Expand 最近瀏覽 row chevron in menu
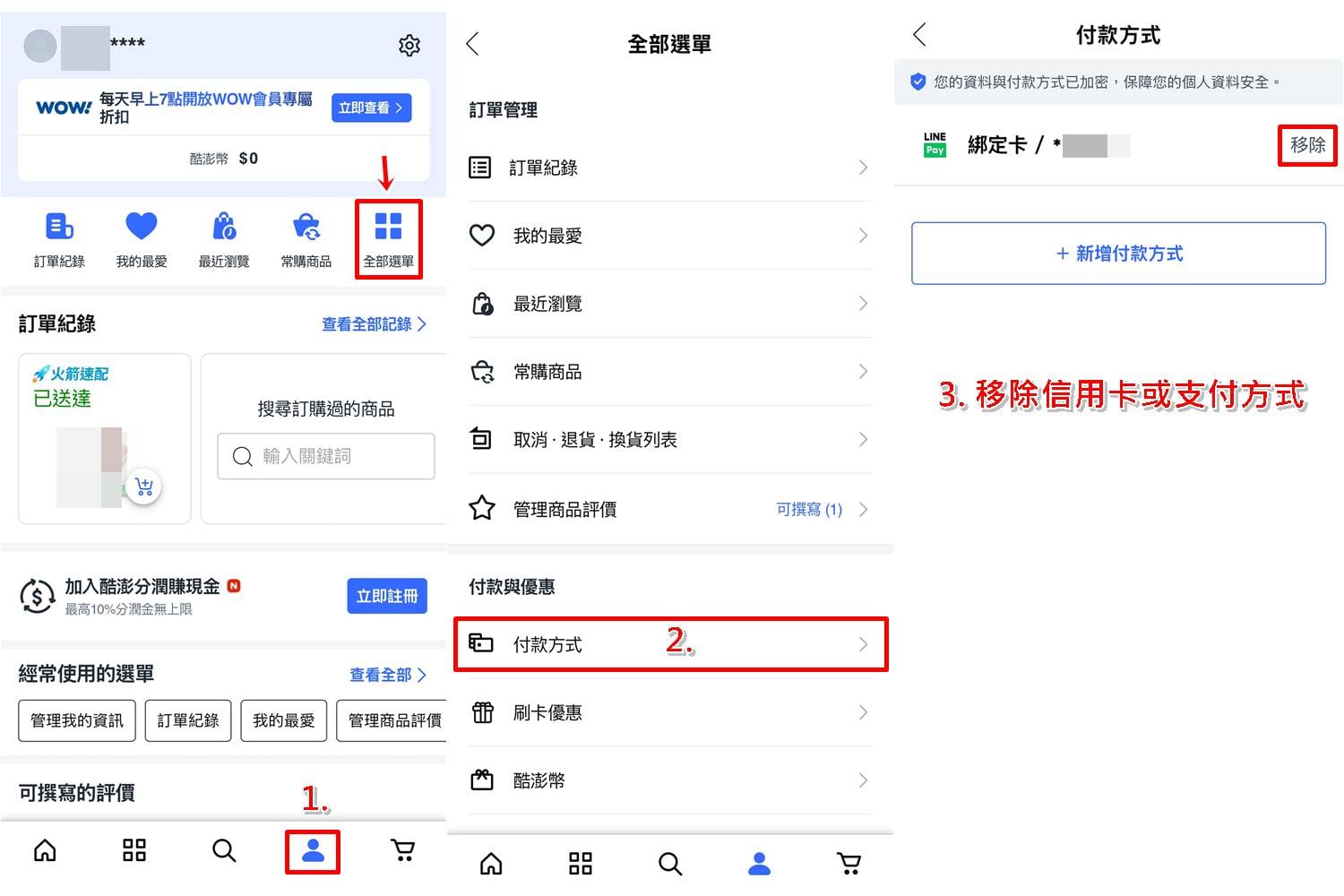This screenshot has width=1344, height=896. click(863, 304)
